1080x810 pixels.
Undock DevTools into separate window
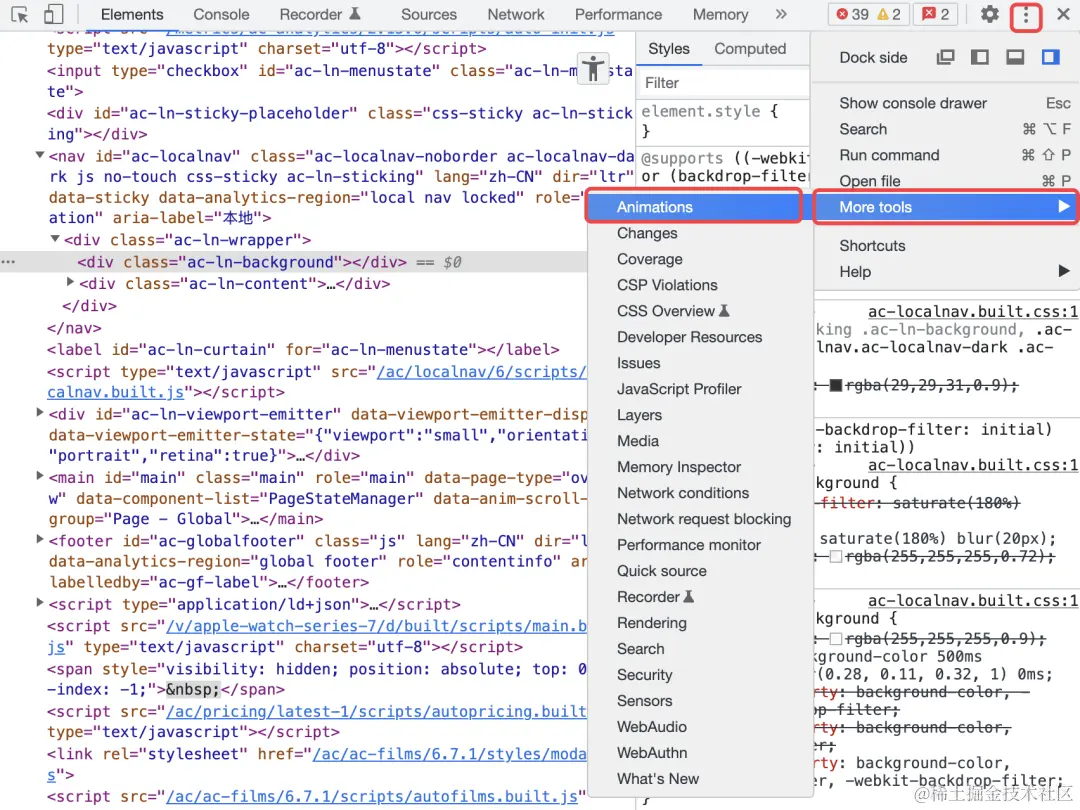pos(945,57)
